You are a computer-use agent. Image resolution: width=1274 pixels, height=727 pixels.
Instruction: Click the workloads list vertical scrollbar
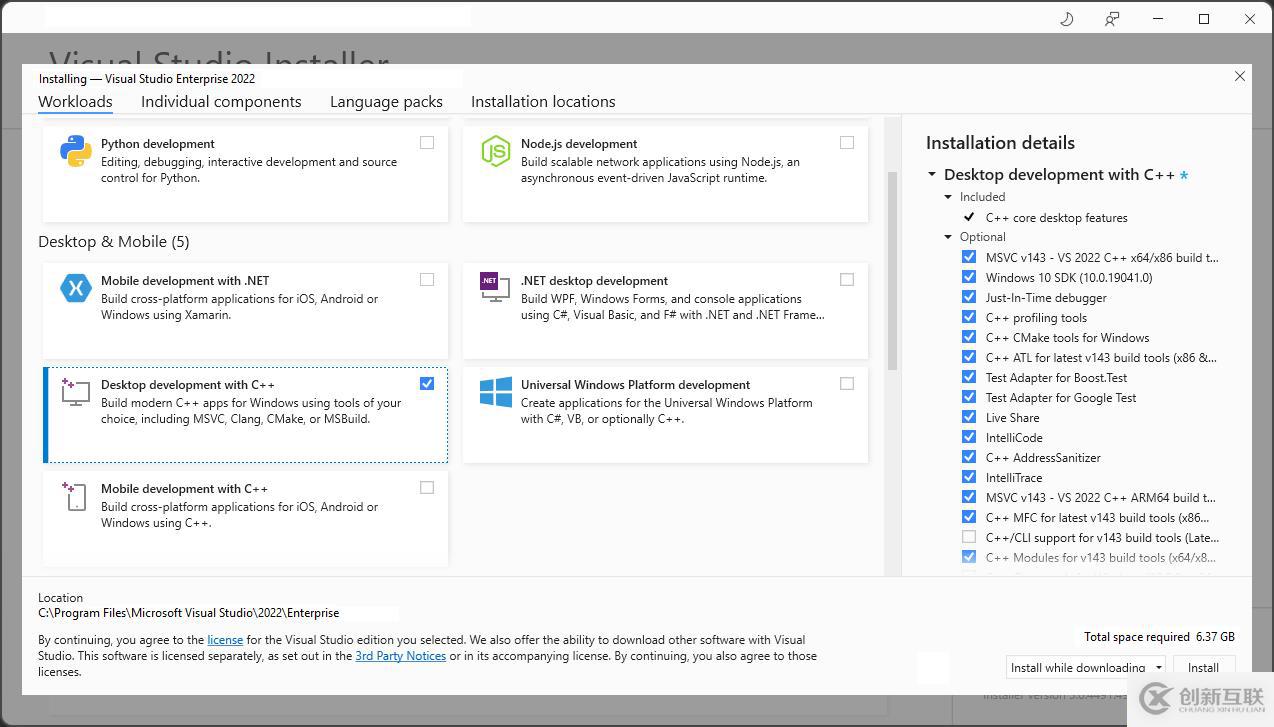pyautogui.click(x=892, y=270)
